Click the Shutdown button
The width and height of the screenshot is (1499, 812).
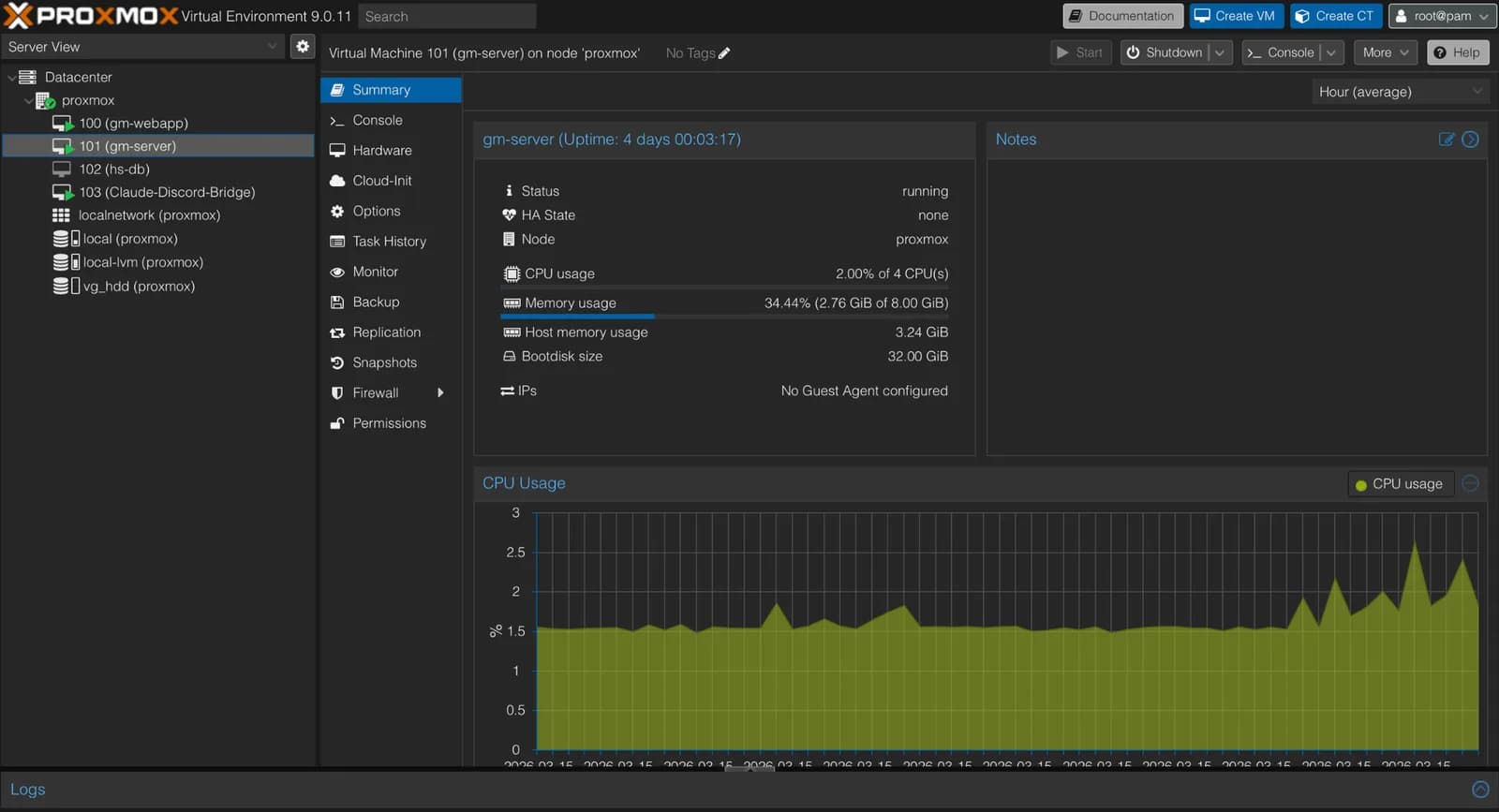1165,53
